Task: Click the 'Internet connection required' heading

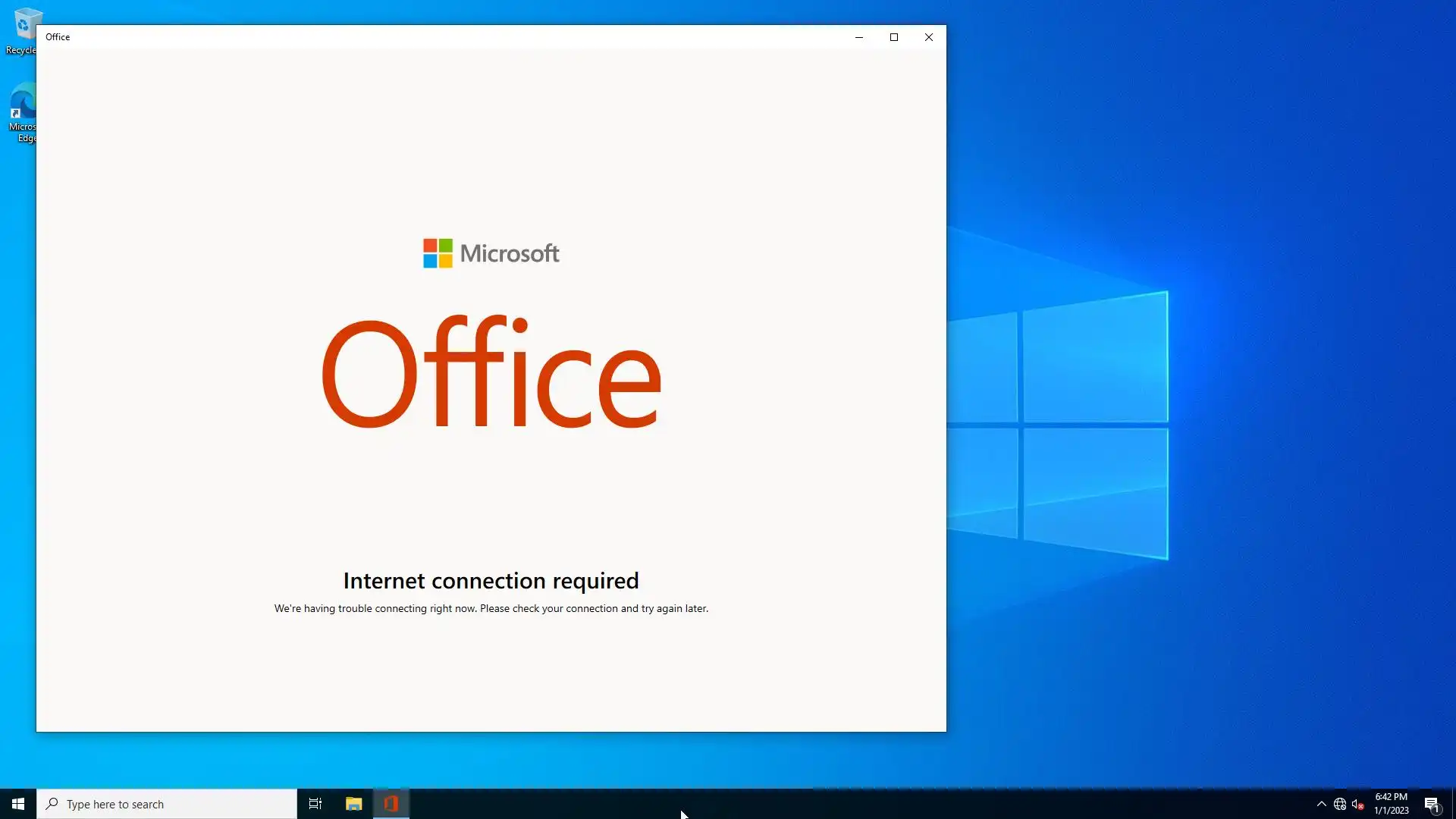Action: 491,581
